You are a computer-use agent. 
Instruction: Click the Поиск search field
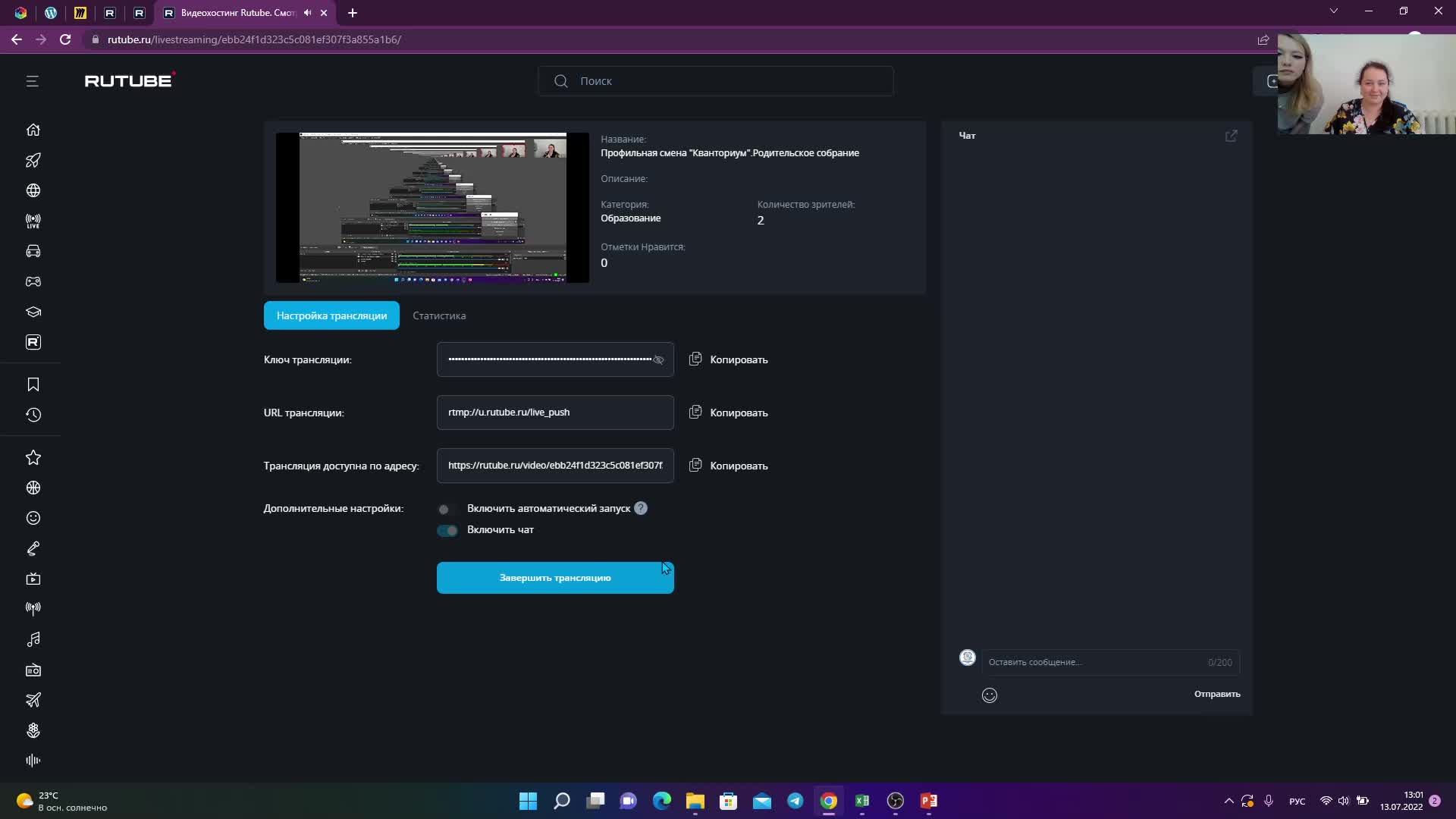(x=715, y=81)
